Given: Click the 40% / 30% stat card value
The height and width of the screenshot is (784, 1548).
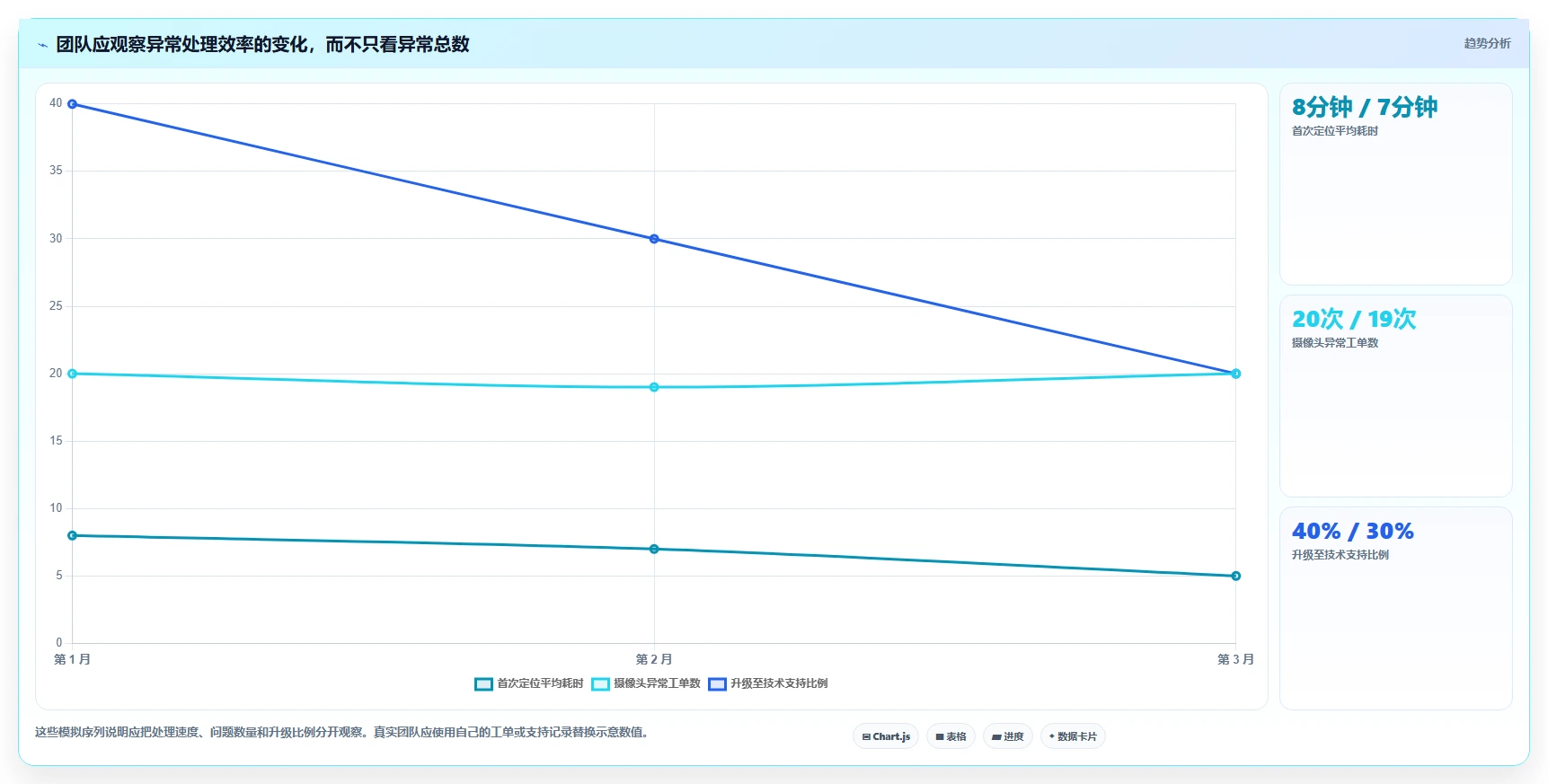Looking at the screenshot, I should coord(1353,532).
